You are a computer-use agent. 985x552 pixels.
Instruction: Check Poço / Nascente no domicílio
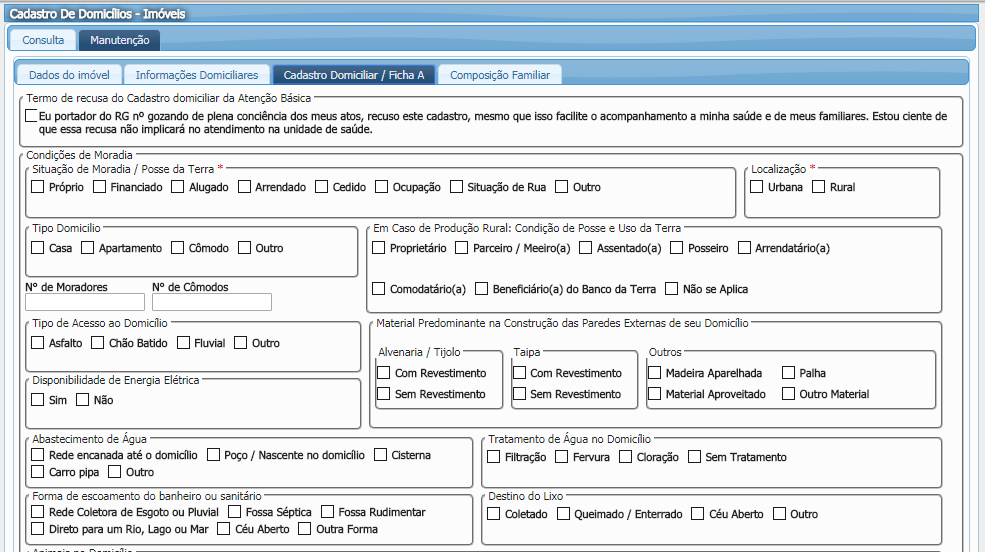[x=213, y=454]
